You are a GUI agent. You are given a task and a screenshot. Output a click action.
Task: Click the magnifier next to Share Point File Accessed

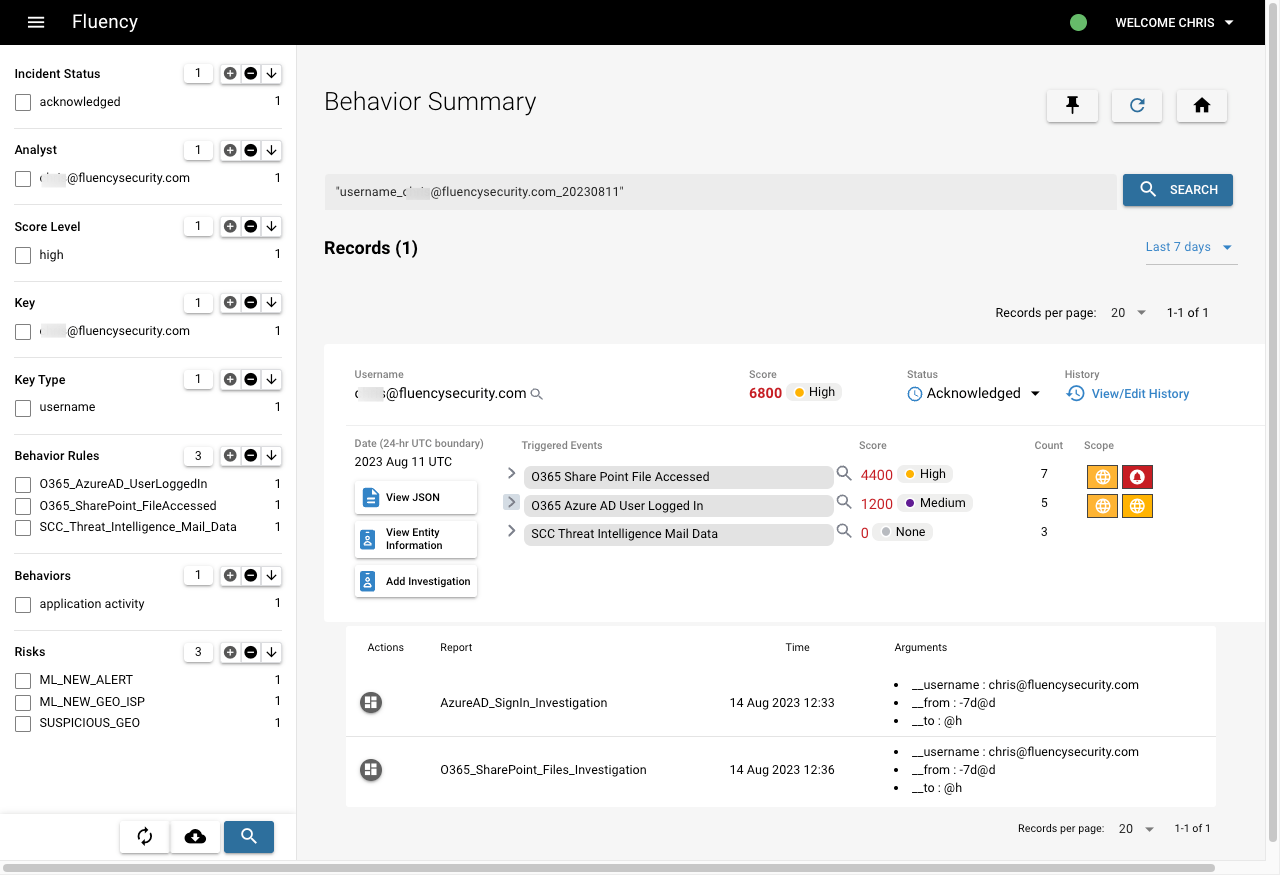[844, 473]
